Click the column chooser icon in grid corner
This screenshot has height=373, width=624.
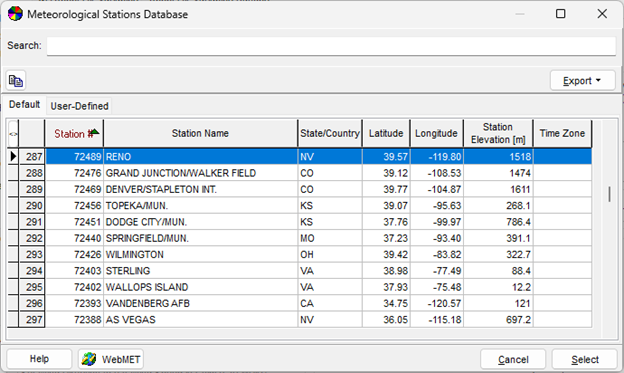click(13, 134)
